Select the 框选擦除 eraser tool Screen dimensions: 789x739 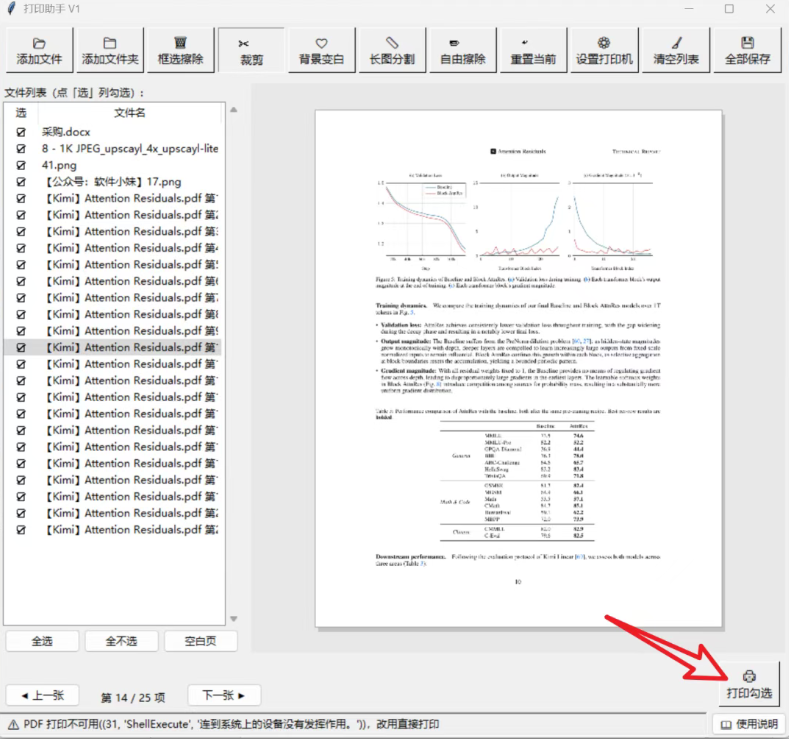pyautogui.click(x=181, y=51)
